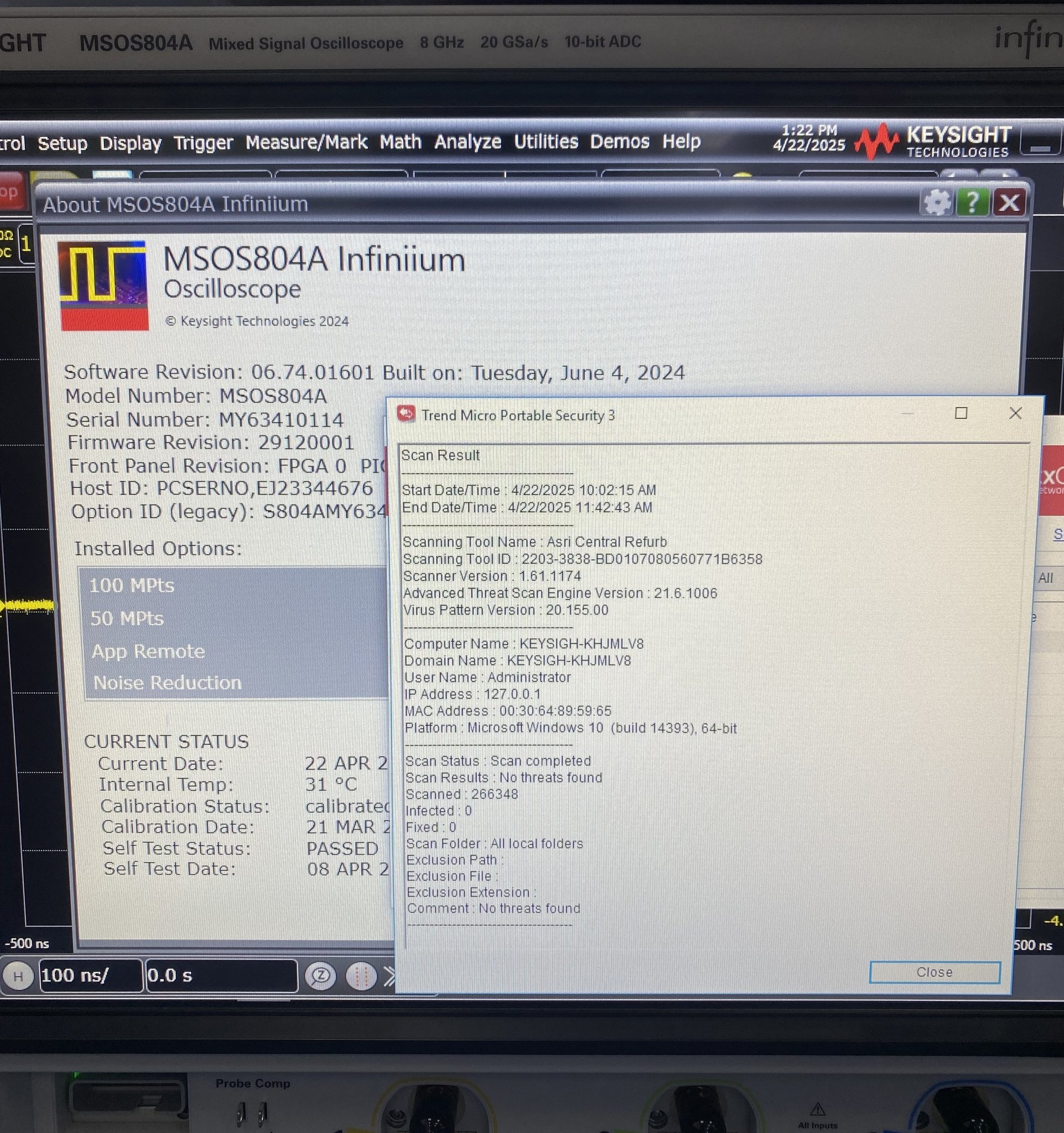Close the About MSOS804A Infiniium dialog
This screenshot has height=1133, width=1064.
point(1009,202)
